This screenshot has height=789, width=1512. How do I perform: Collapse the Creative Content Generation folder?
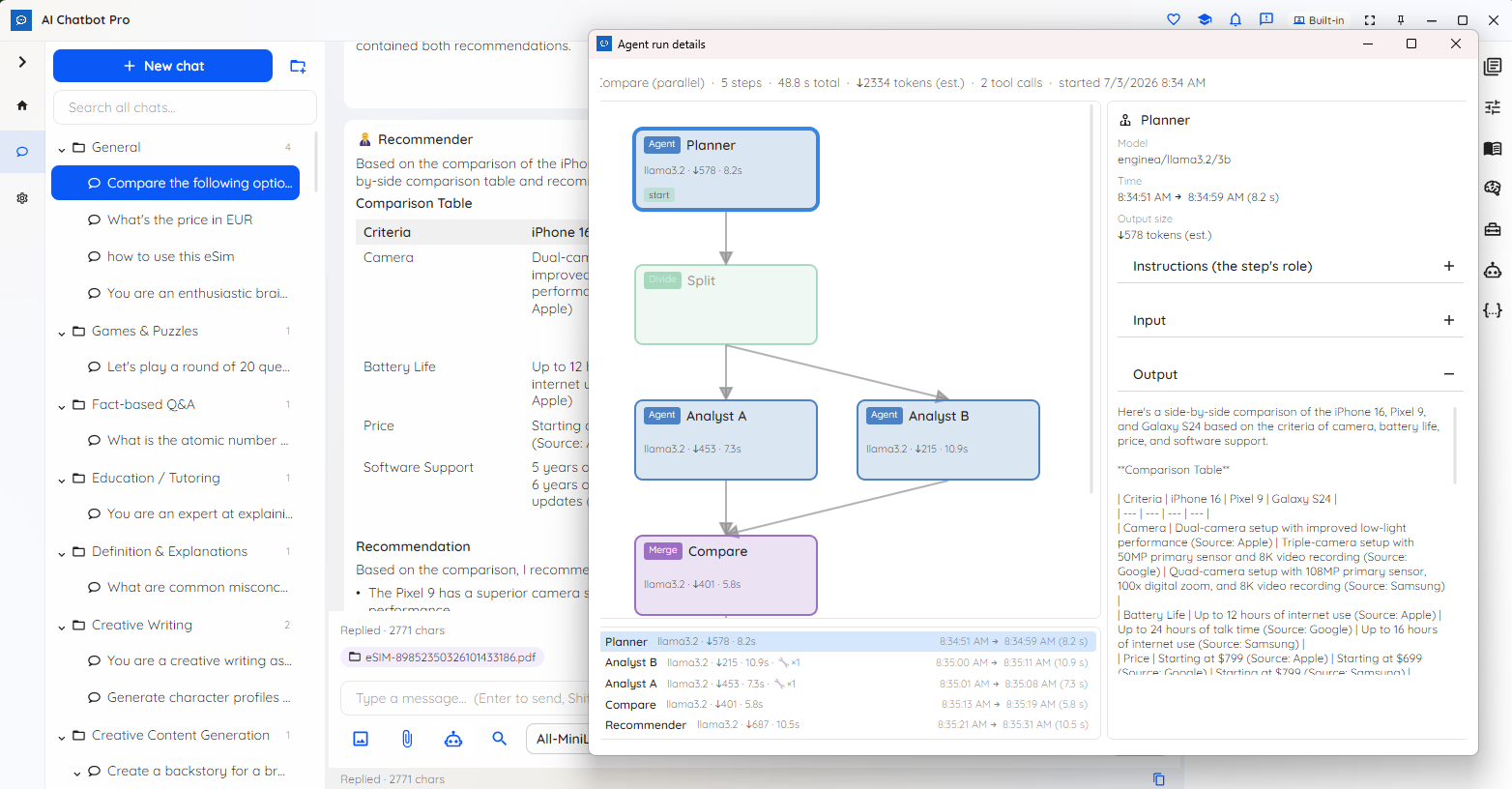(62, 736)
